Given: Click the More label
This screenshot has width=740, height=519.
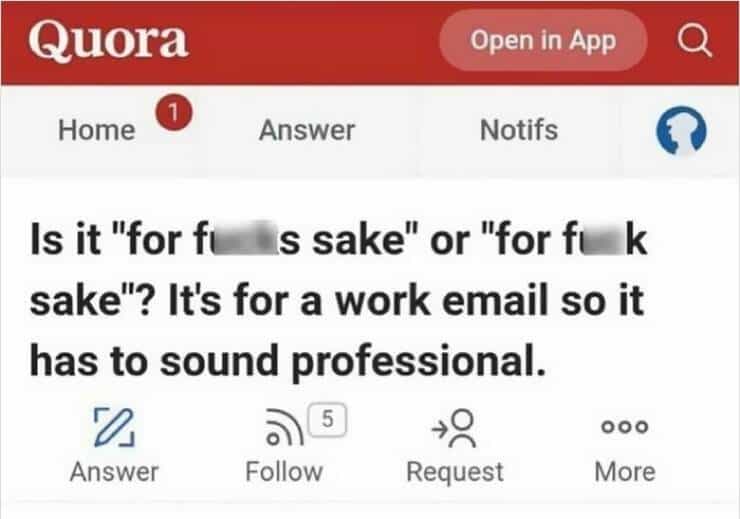Looking at the screenshot, I should [x=625, y=471].
